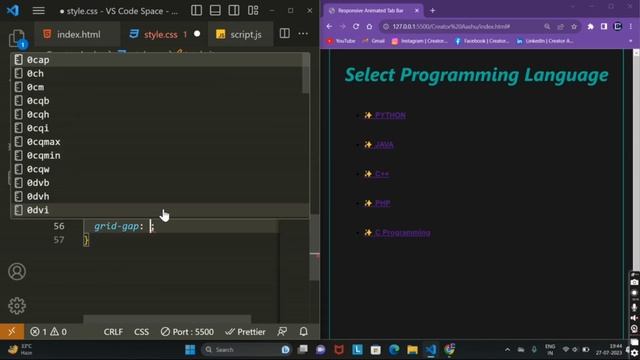
Task: Click the Prettier status bar item
Action: click(245, 332)
